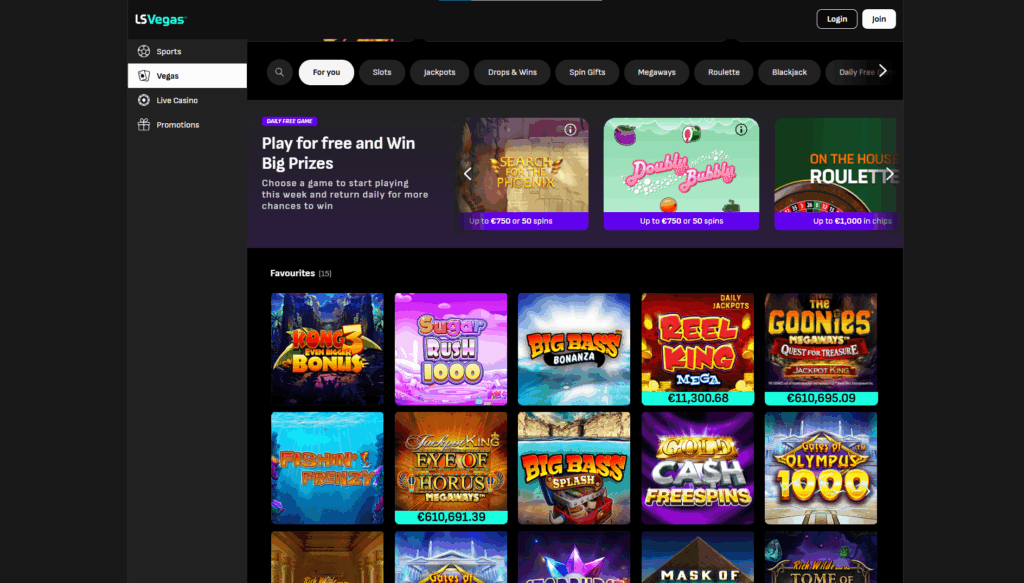Click the Vegas cards icon in sidebar
Image resolution: width=1024 pixels, height=583 pixels.
(144, 76)
